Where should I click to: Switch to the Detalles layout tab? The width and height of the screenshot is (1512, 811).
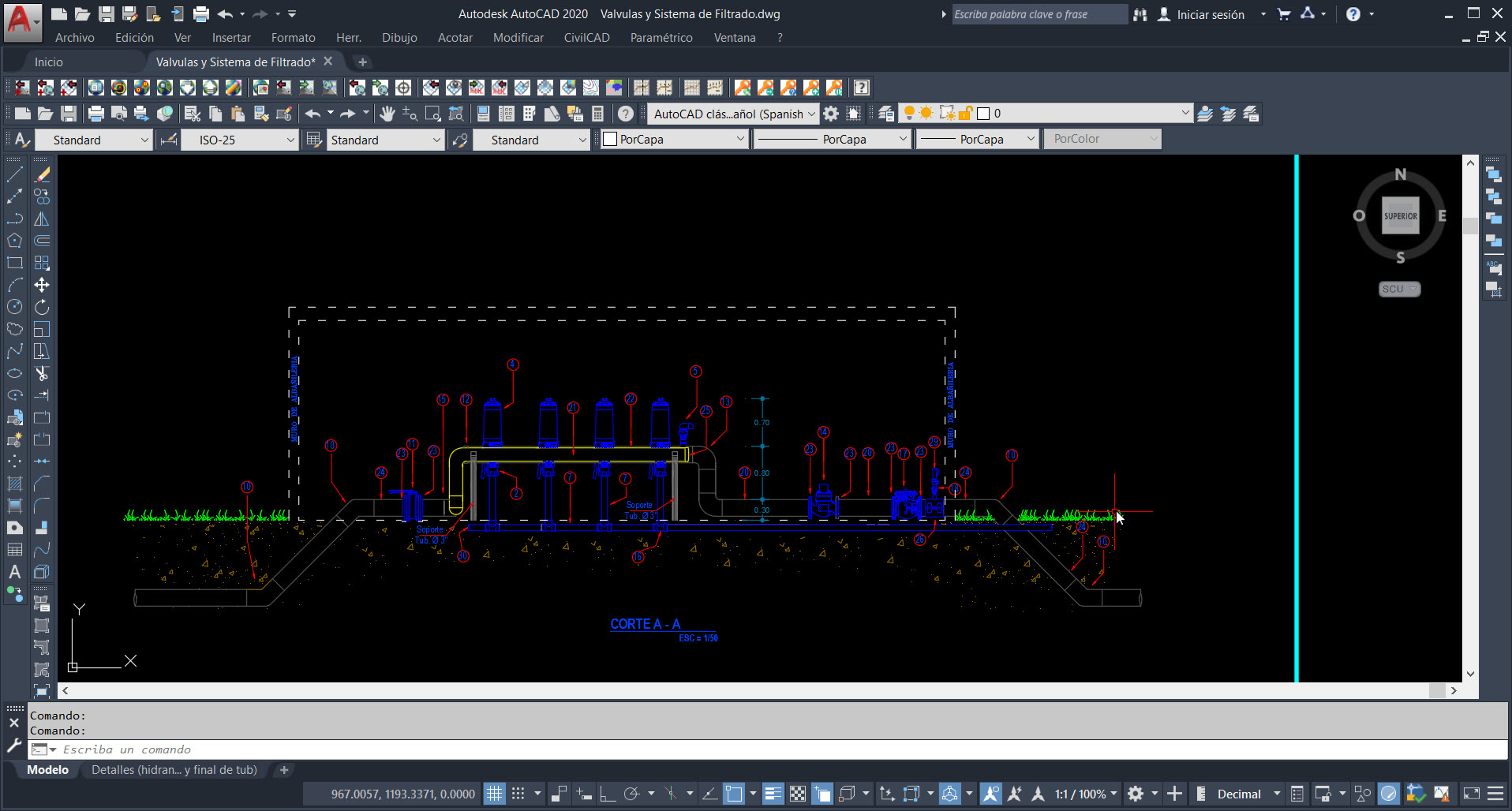[x=174, y=770]
